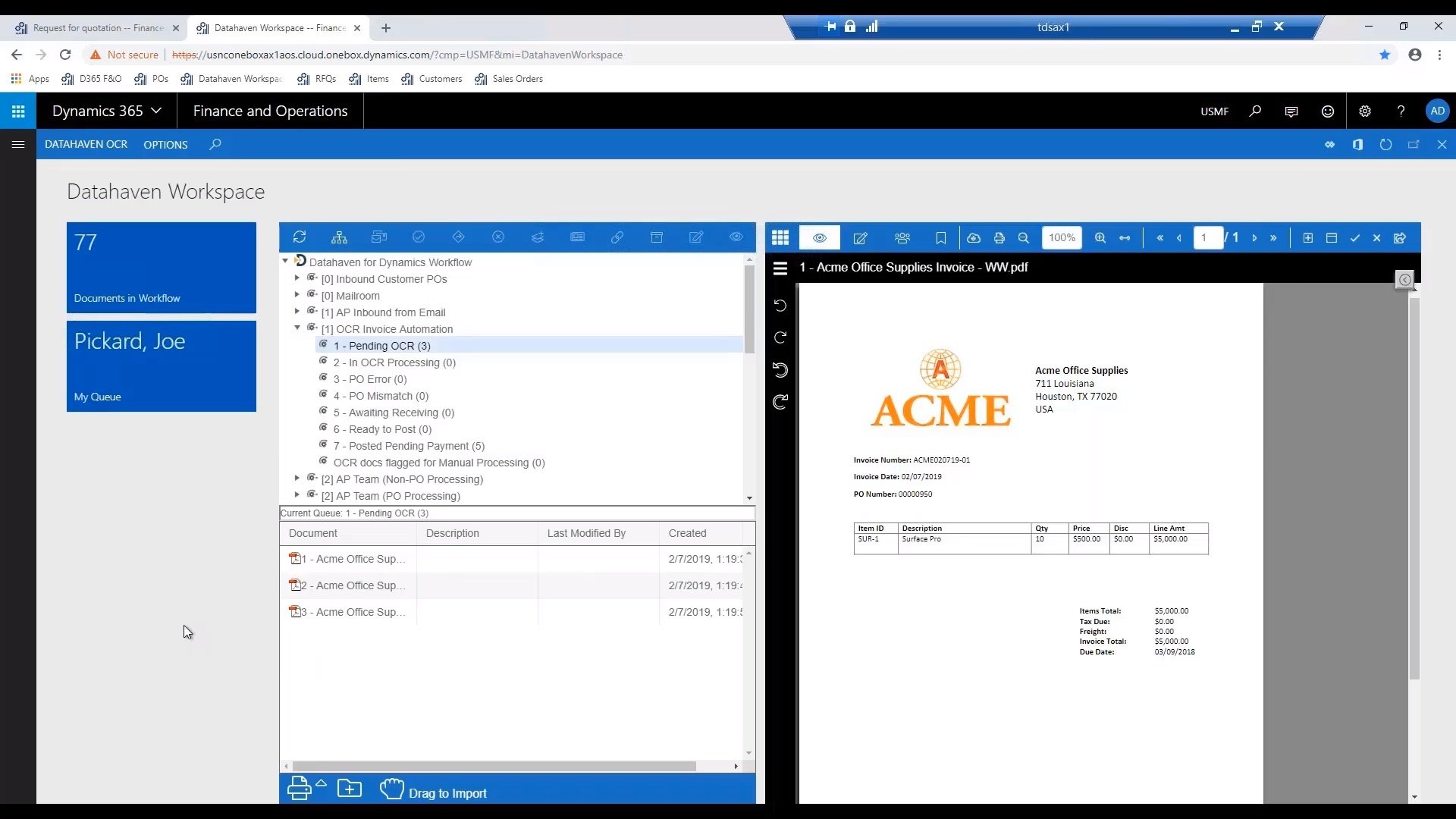1456x819 pixels.
Task: Open the bookmark icon in the viewer toolbar
Action: click(x=940, y=237)
